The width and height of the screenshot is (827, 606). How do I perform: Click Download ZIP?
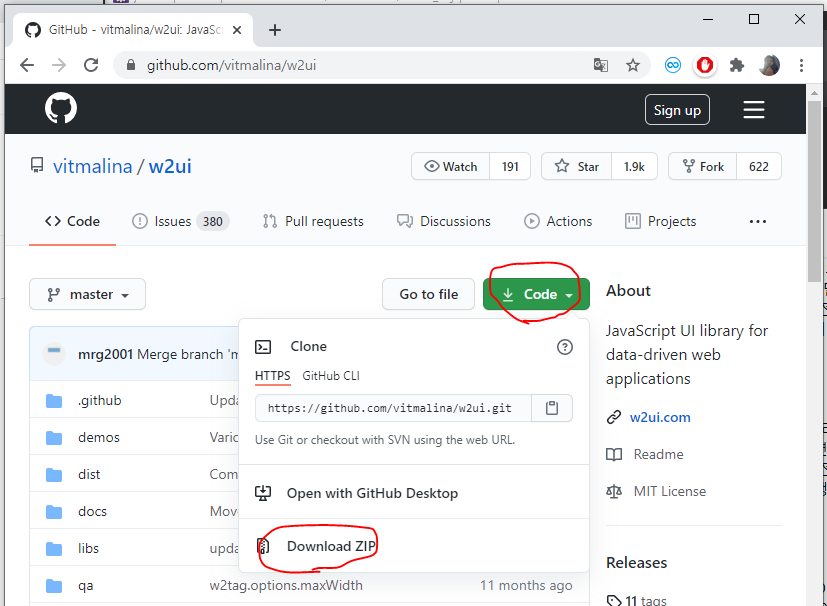331,546
